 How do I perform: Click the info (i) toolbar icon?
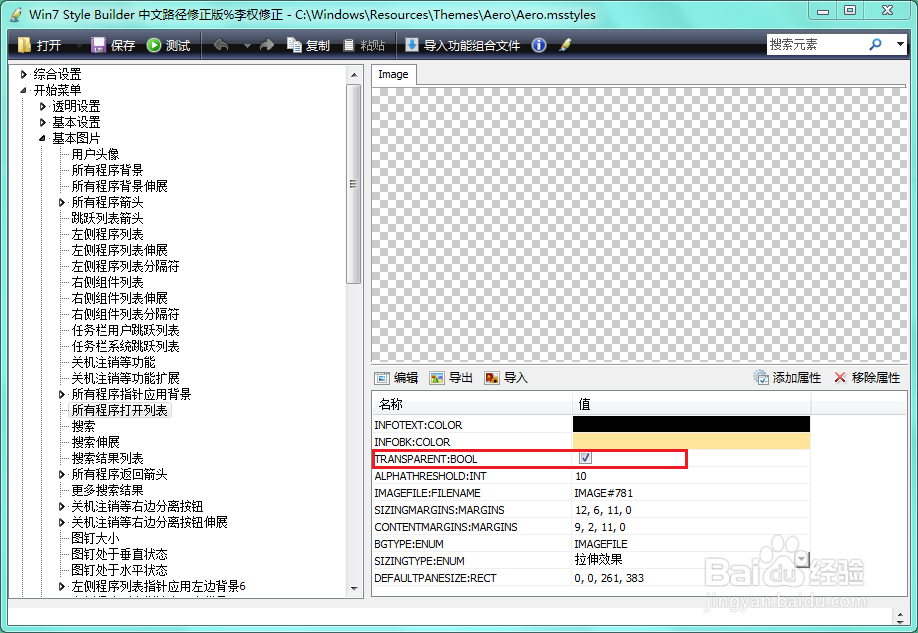click(538, 44)
